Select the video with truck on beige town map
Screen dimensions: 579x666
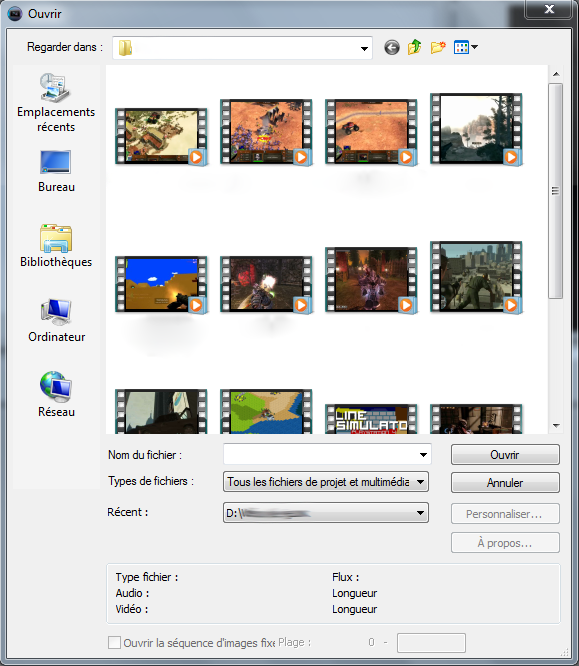tap(161, 136)
